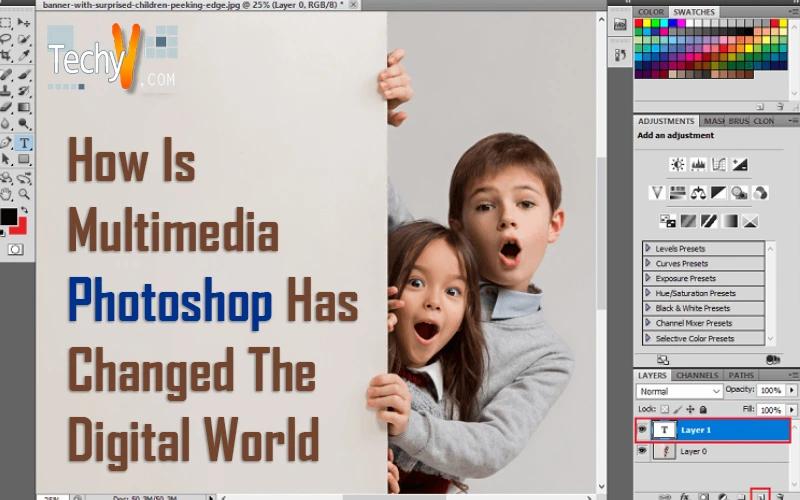The image size is (800, 500).
Task: Expand Black & White Presets
Action: click(648, 308)
